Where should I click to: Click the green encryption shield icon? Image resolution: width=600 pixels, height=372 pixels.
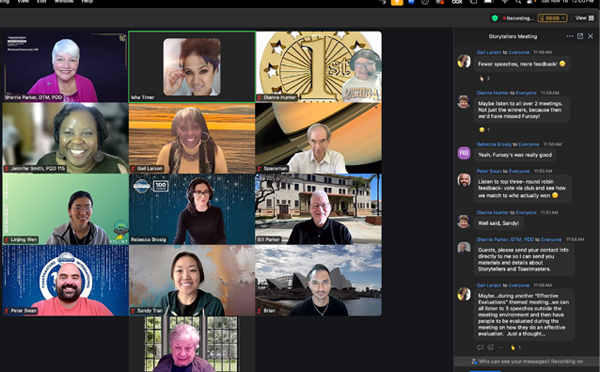tap(495, 18)
